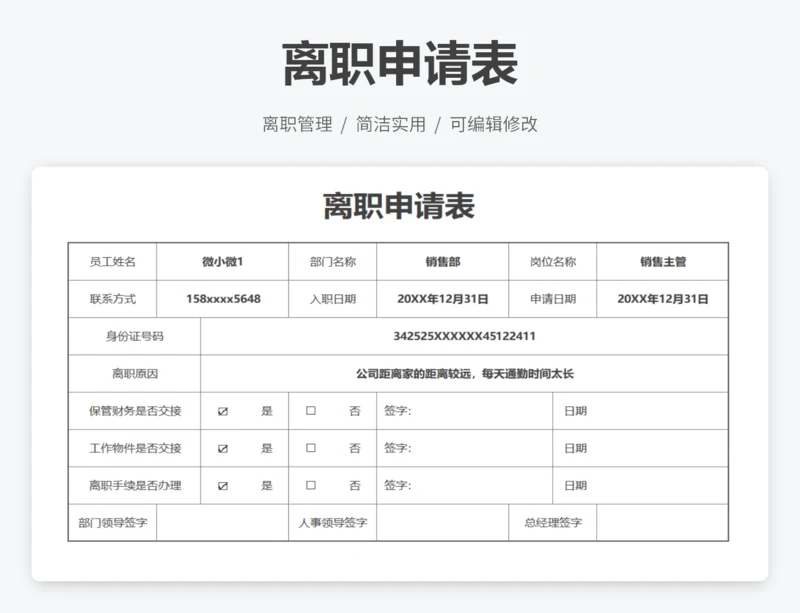800x613 pixels.
Task: Click the 日期 field in 保管财务 row
Action: coord(640,411)
